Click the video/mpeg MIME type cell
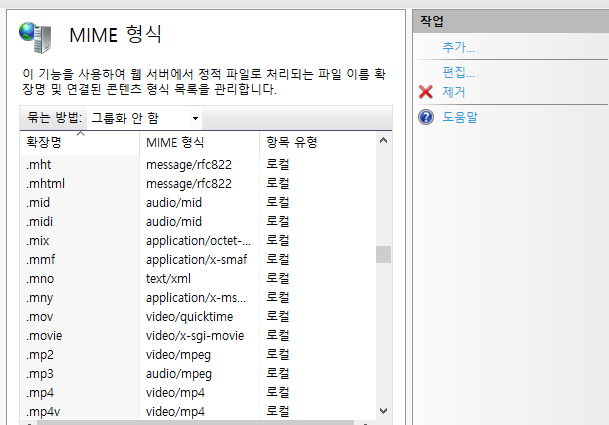The height and width of the screenshot is (425, 609). click(178, 355)
